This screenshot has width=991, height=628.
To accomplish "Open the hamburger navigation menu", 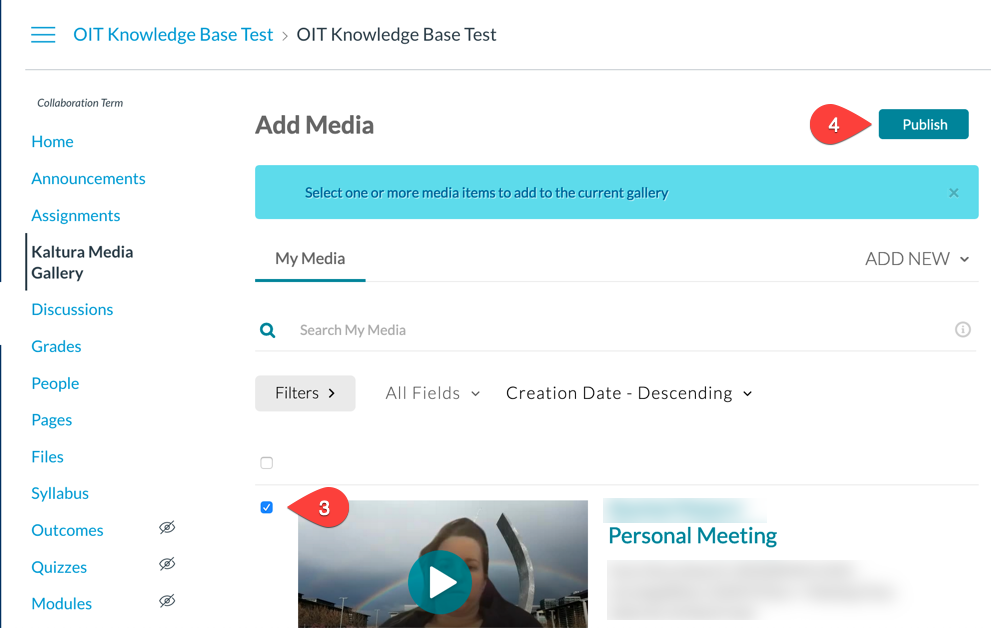I will tap(43, 35).
